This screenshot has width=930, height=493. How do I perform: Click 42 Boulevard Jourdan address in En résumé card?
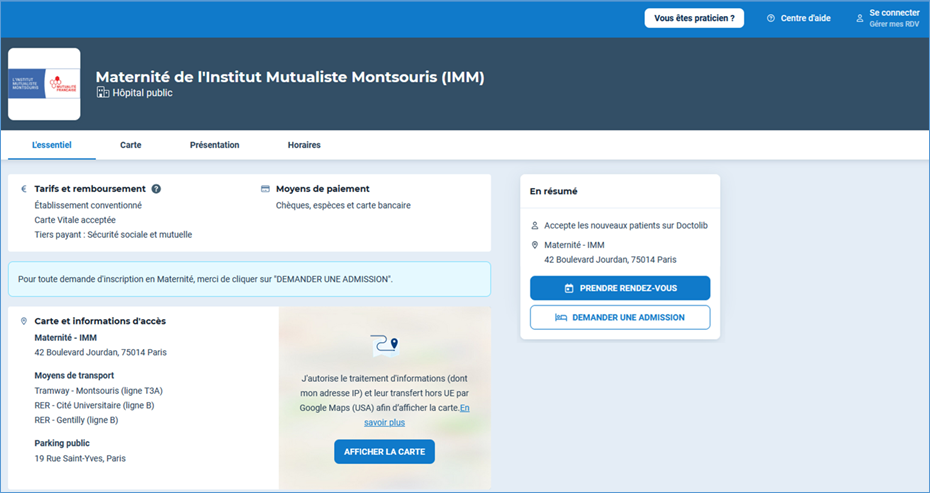click(610, 260)
